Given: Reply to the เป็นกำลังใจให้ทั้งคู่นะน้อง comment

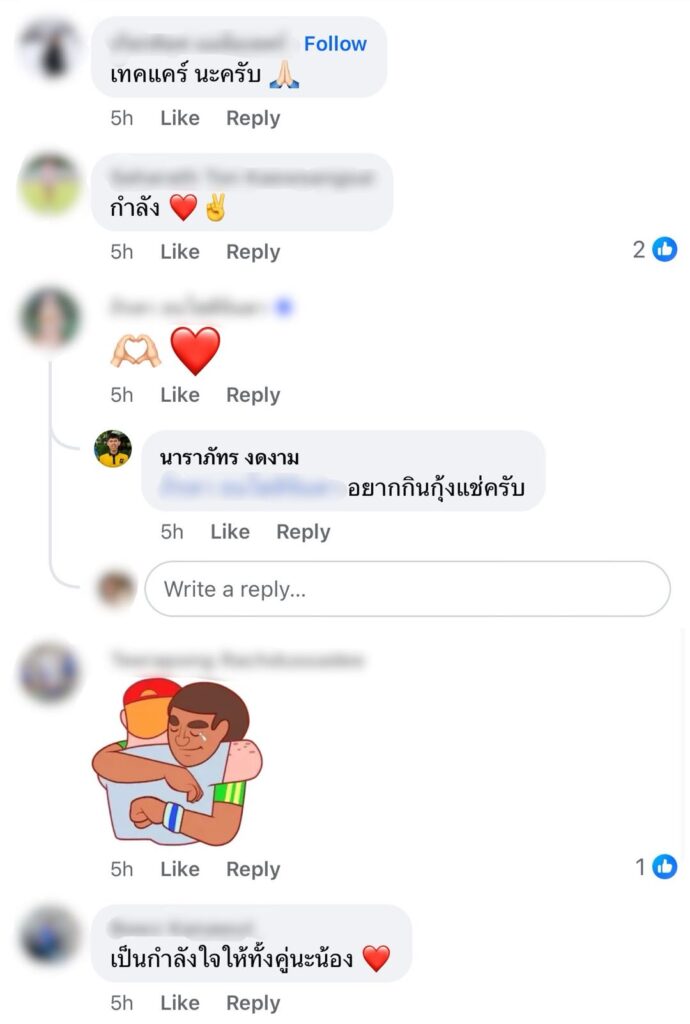Looking at the screenshot, I should [253, 1002].
